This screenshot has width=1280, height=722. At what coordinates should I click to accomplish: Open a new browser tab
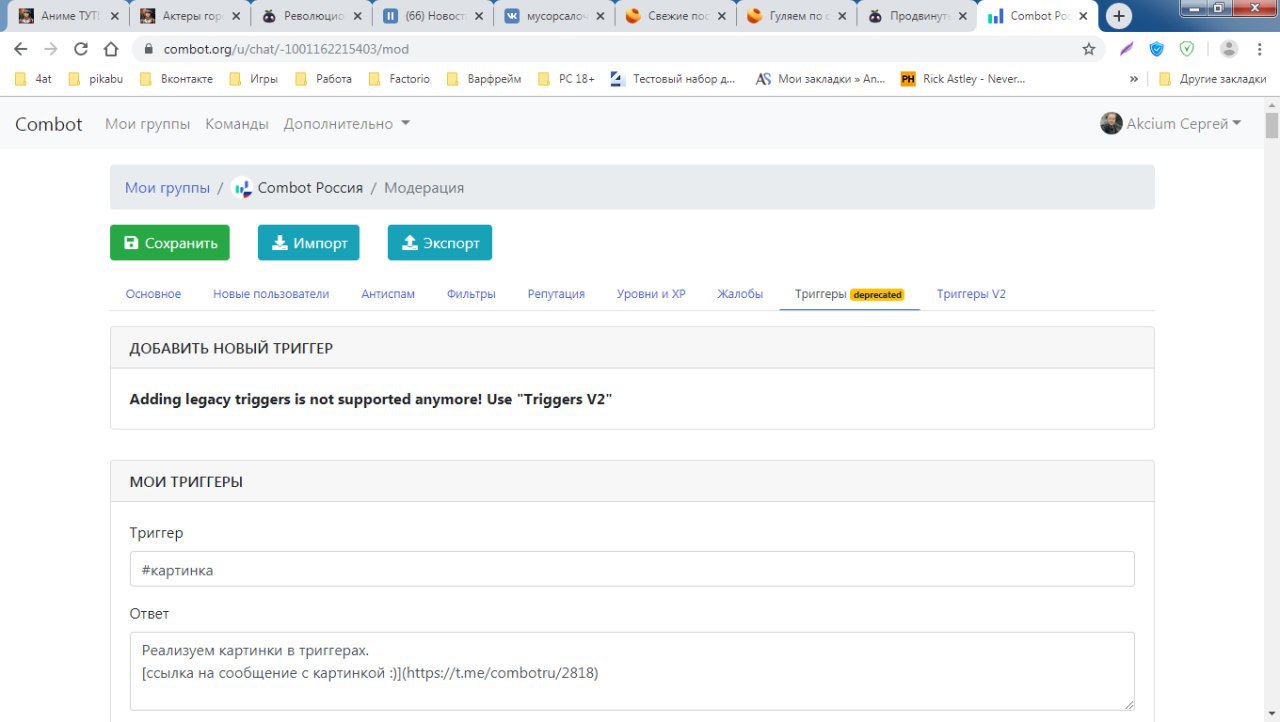pos(1119,16)
